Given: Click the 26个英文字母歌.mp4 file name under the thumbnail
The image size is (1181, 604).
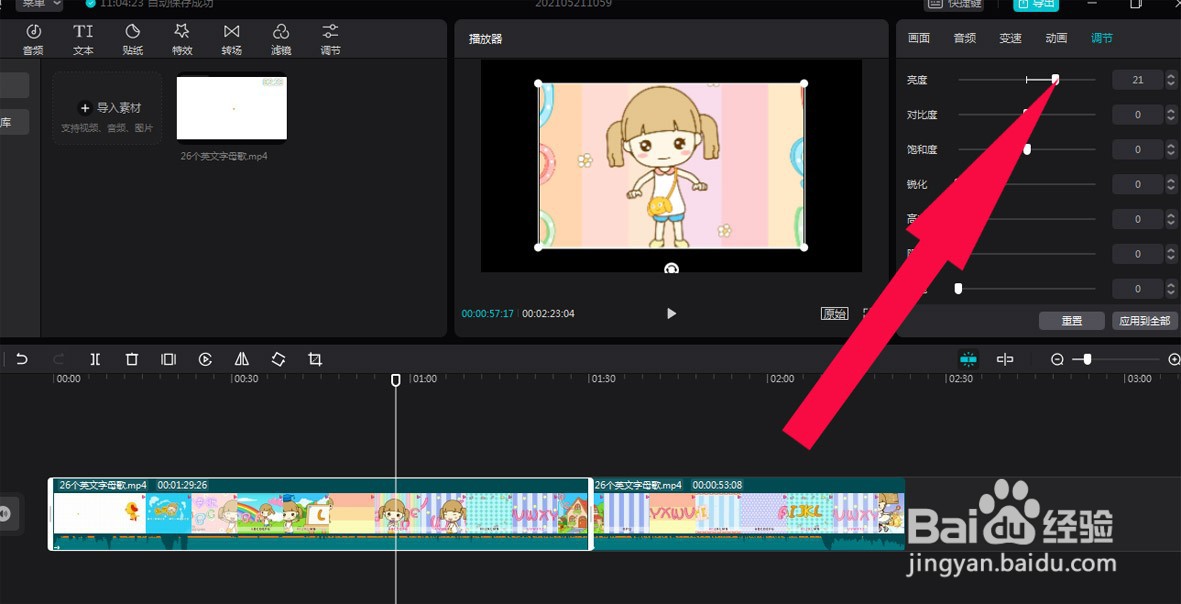Looking at the screenshot, I should (224, 157).
